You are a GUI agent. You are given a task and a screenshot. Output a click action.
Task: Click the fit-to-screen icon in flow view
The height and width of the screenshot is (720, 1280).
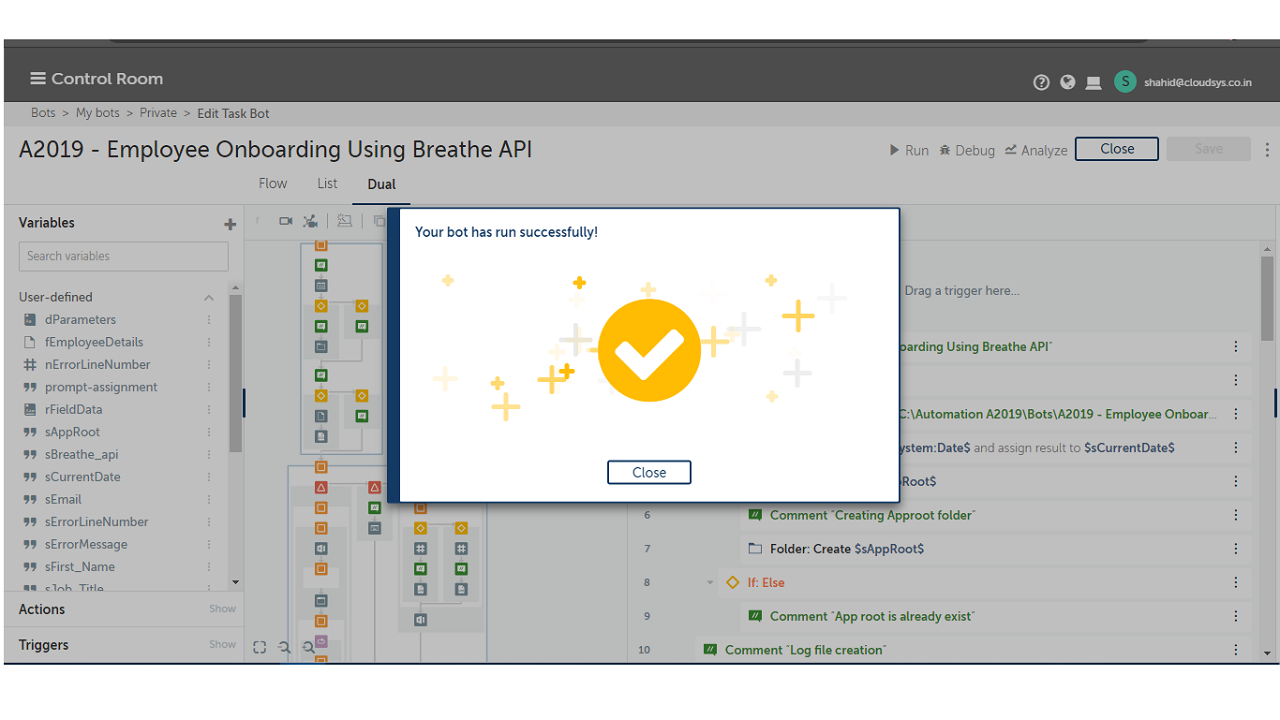(x=260, y=647)
